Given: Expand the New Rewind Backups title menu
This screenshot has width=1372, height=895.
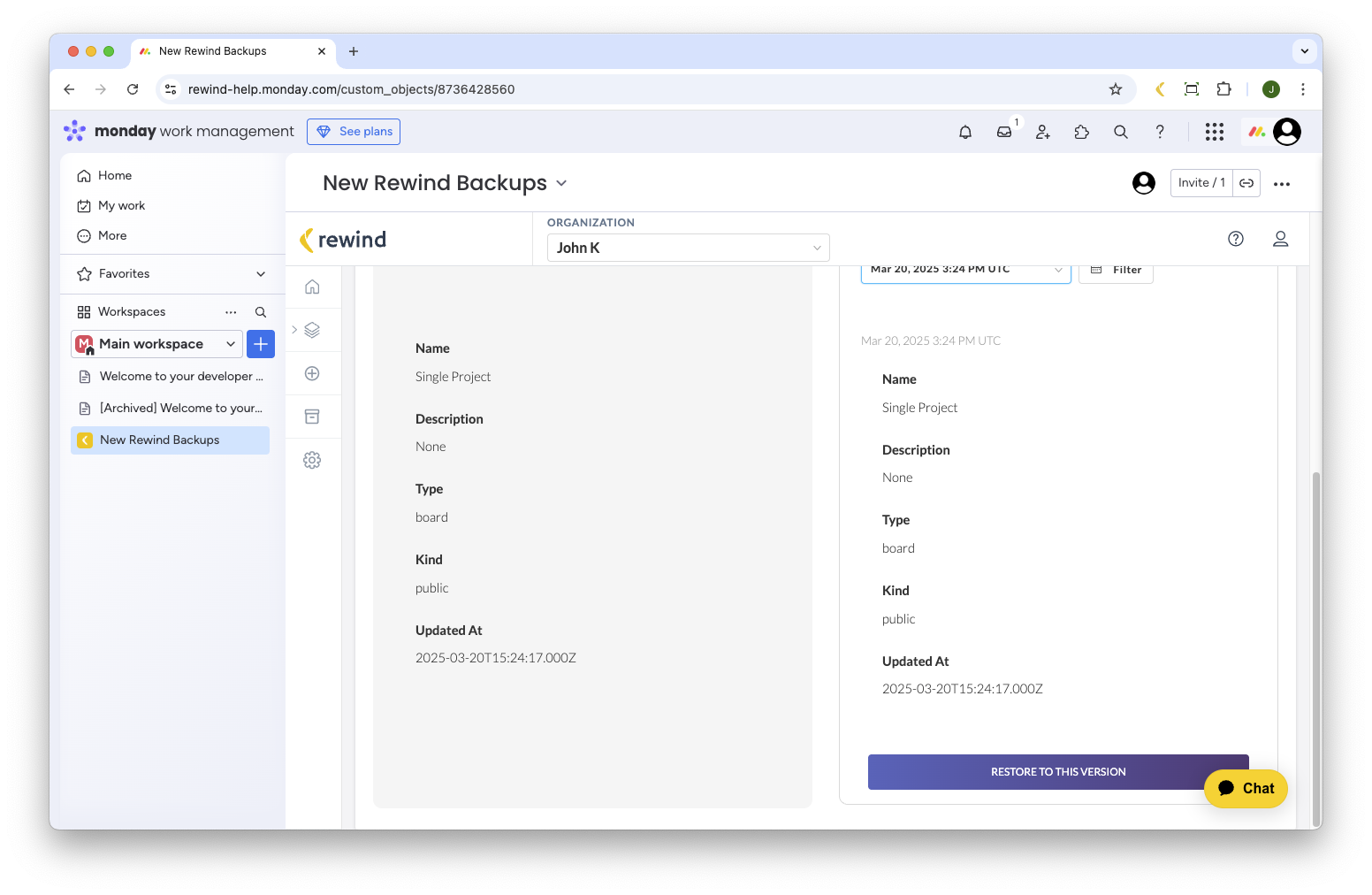Looking at the screenshot, I should (x=561, y=184).
